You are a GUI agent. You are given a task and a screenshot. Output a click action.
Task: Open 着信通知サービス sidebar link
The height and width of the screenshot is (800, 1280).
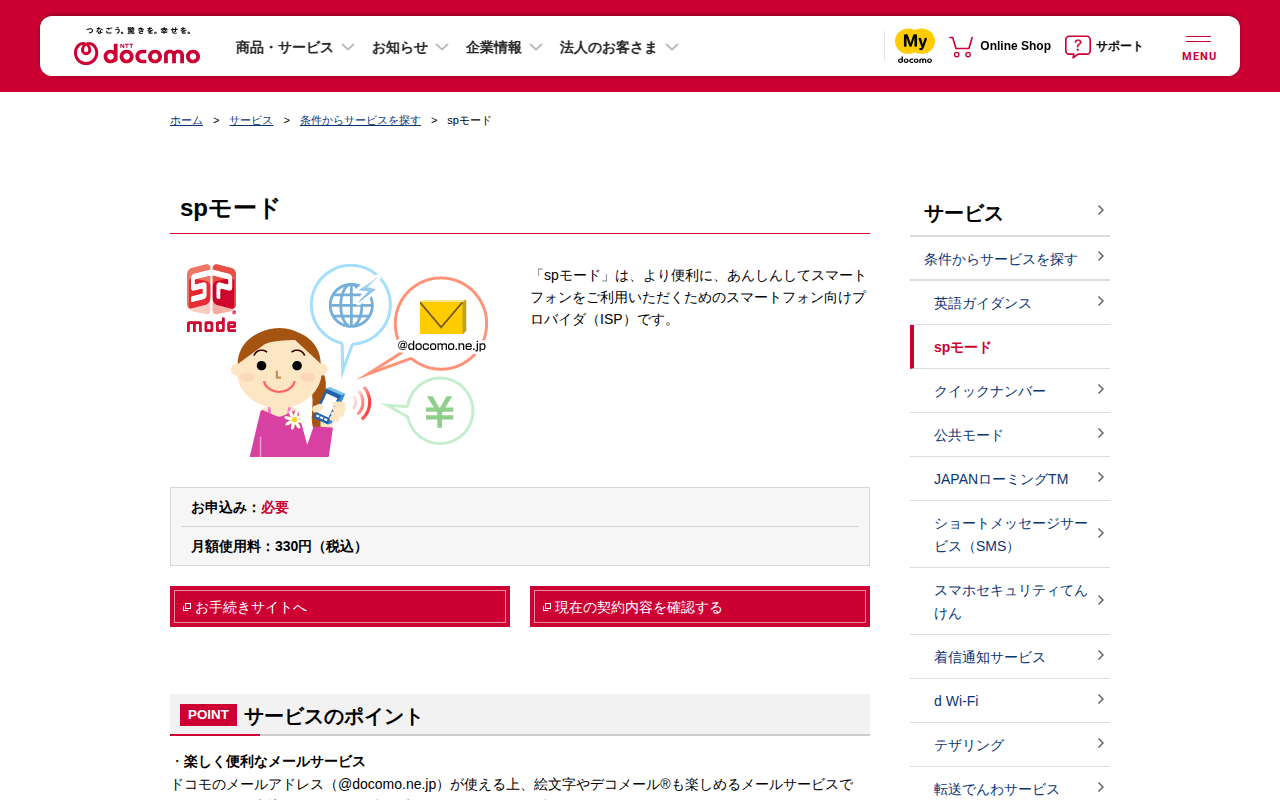point(1010,657)
